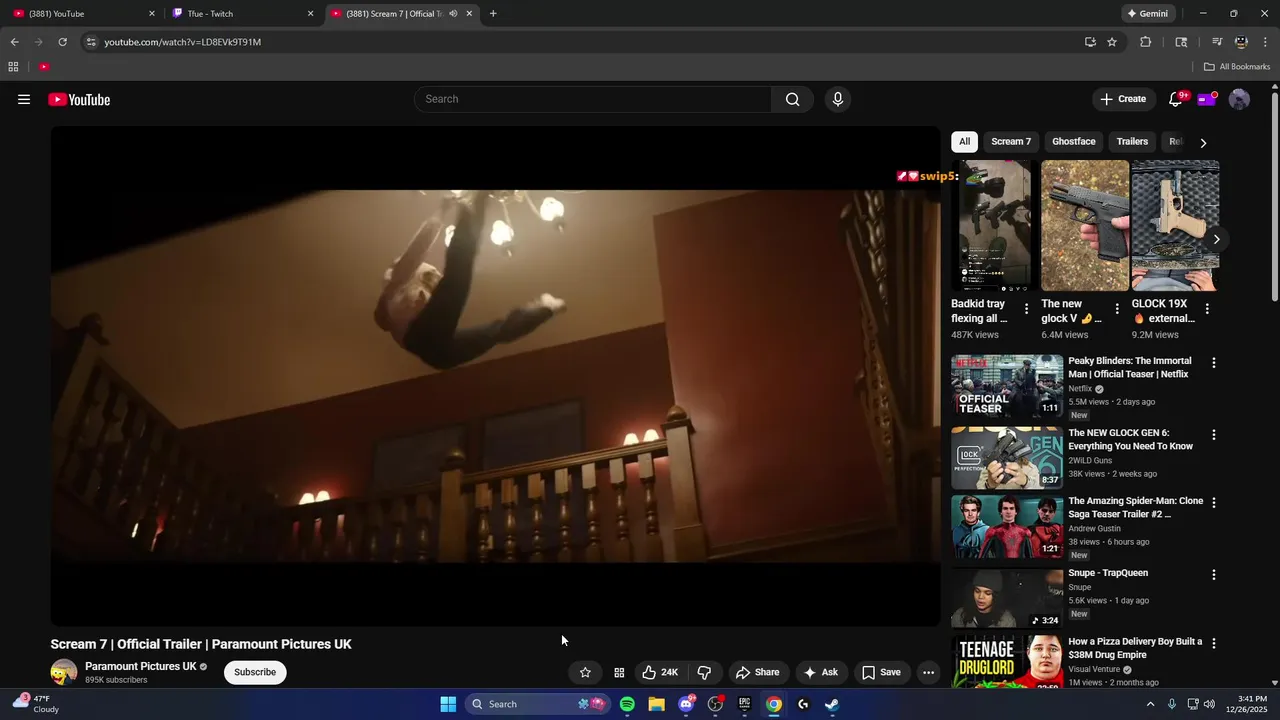Open options menu for Snupe - TrapQueen
This screenshot has height=720, width=1280.
tap(1214, 575)
